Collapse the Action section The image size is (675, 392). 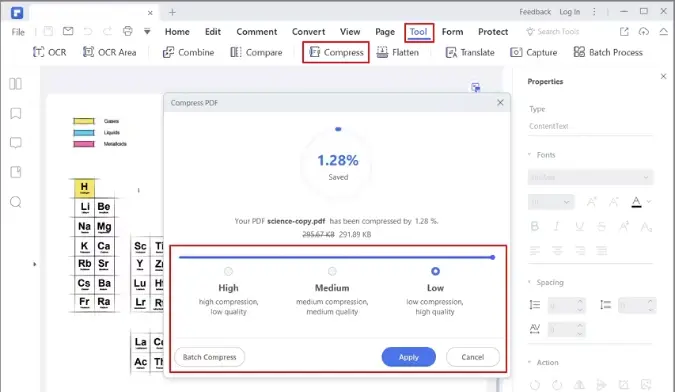point(529,362)
